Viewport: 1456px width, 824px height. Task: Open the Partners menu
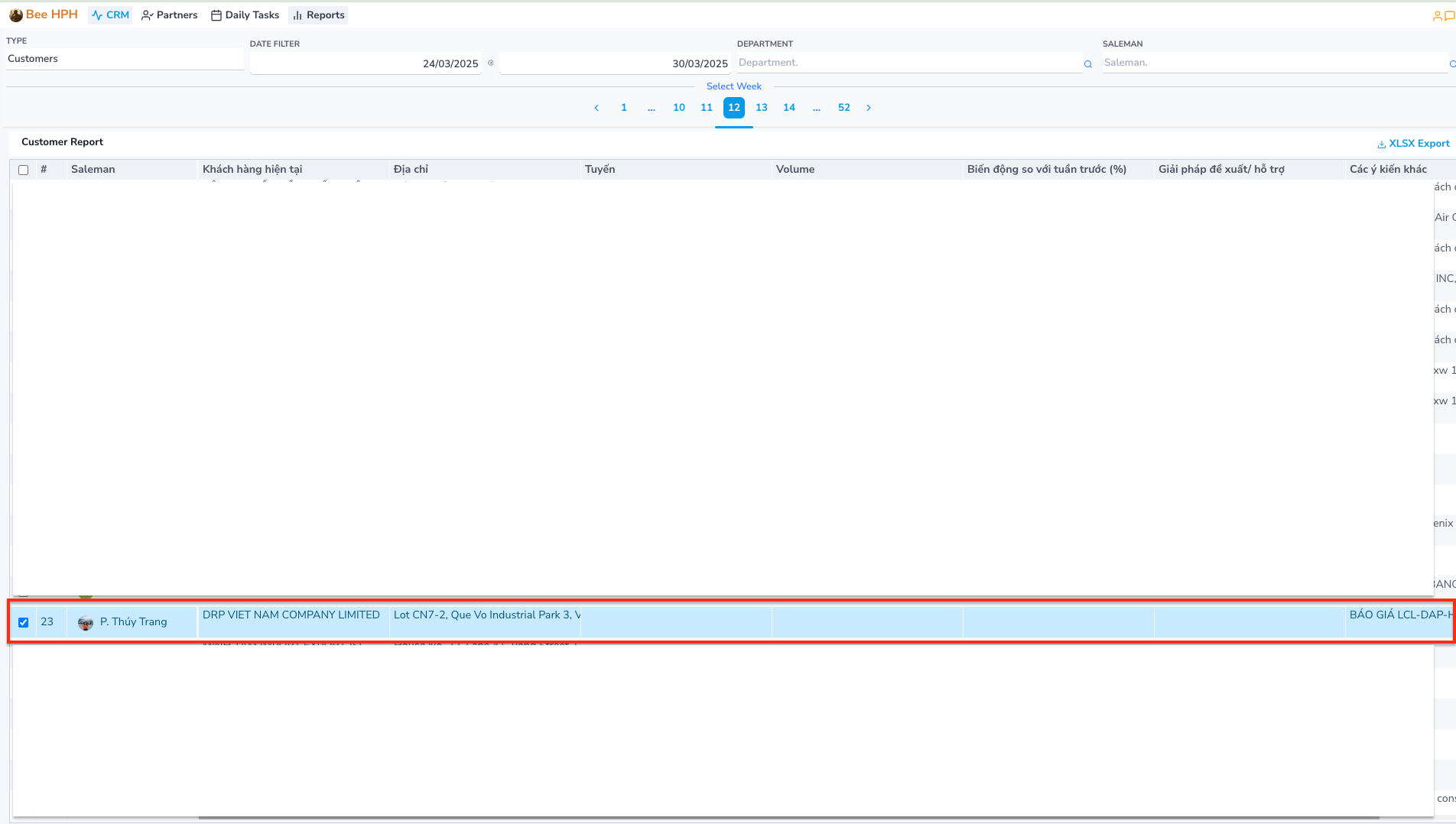pyautogui.click(x=170, y=15)
